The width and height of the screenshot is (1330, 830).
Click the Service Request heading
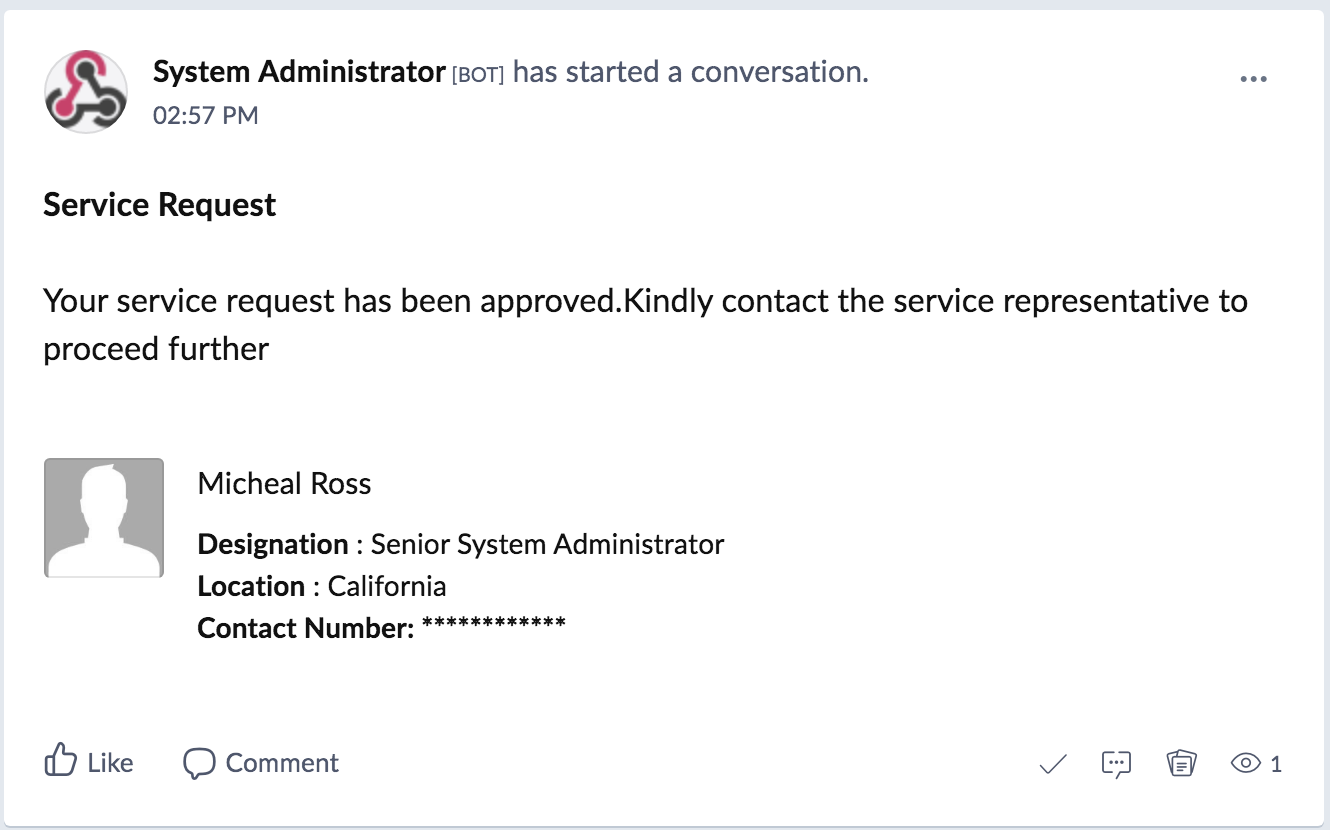tap(160, 205)
